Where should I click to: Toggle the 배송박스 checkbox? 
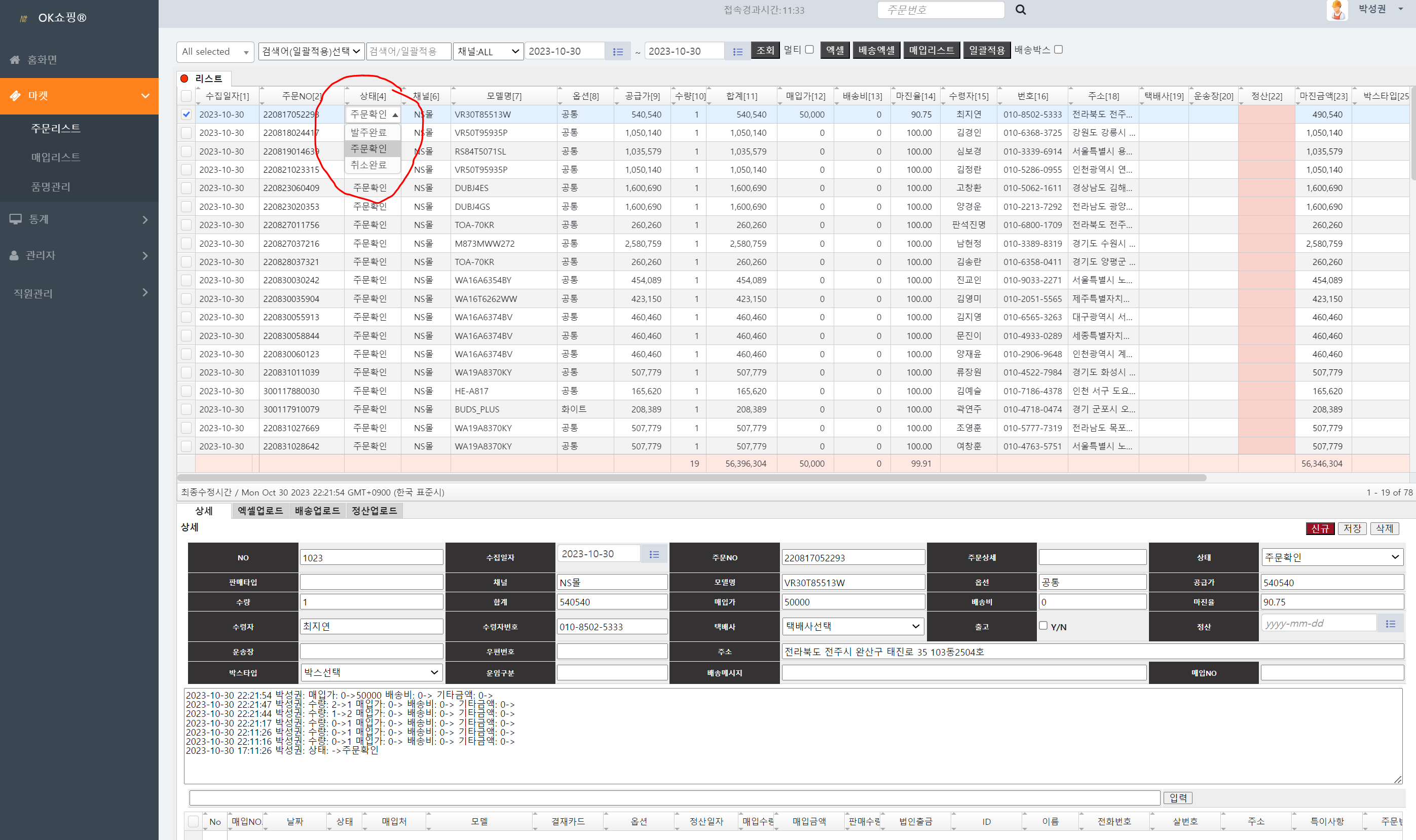click(x=1058, y=50)
